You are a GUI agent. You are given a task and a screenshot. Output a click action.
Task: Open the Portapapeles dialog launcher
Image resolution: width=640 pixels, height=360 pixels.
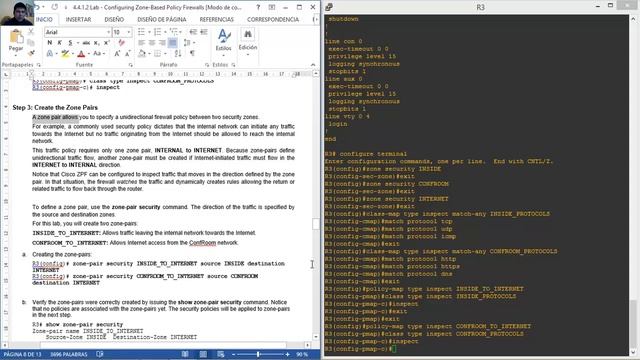(x=39, y=65)
